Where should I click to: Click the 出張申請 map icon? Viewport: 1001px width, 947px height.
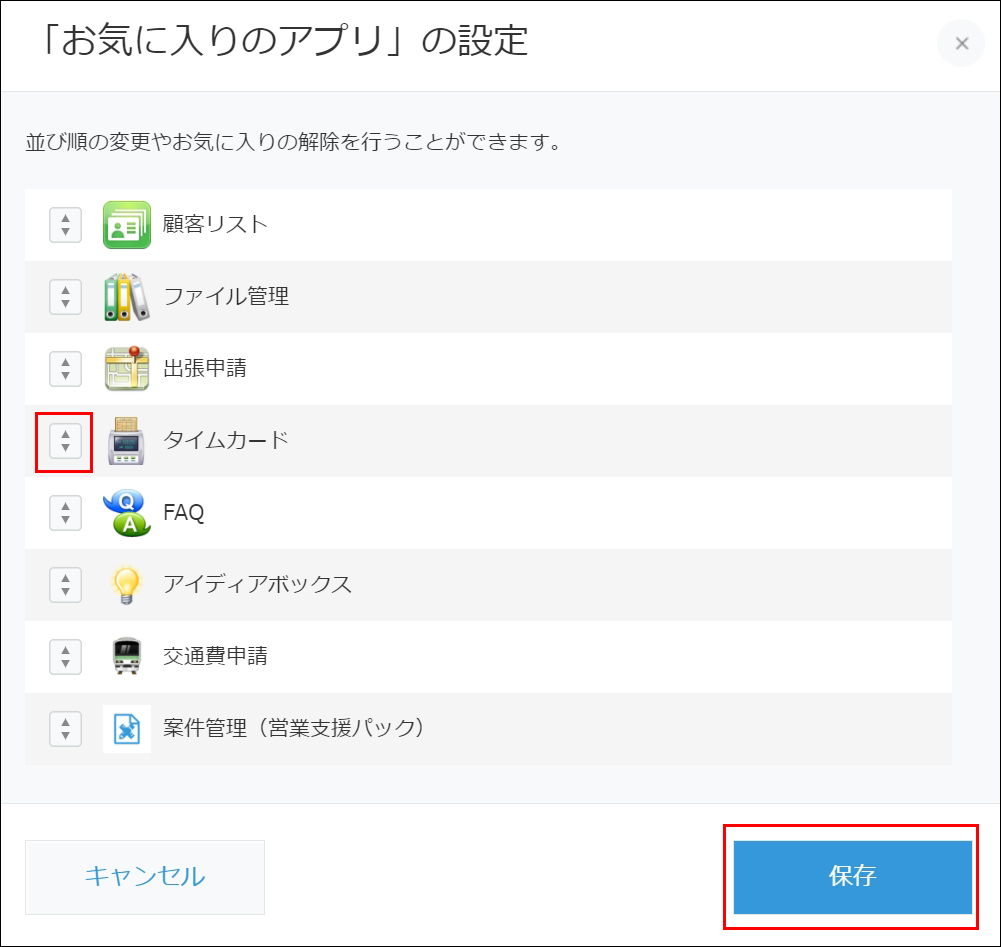[126, 368]
